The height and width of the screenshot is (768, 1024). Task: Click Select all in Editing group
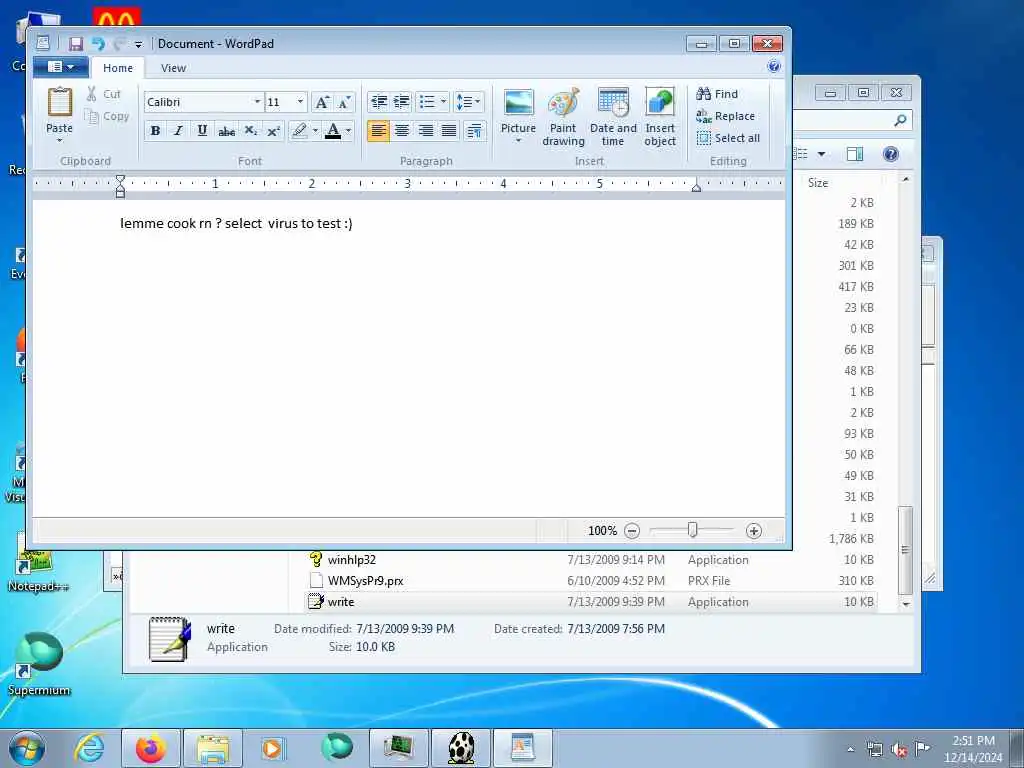728,138
